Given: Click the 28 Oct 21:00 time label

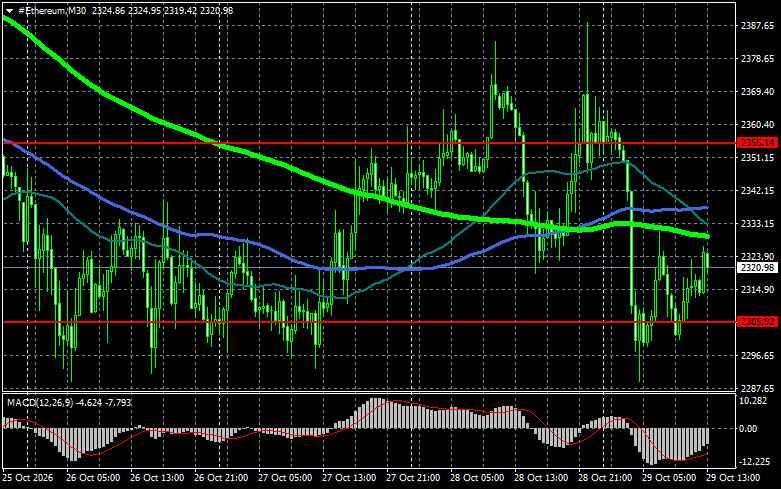Looking at the screenshot, I should tap(605, 478).
